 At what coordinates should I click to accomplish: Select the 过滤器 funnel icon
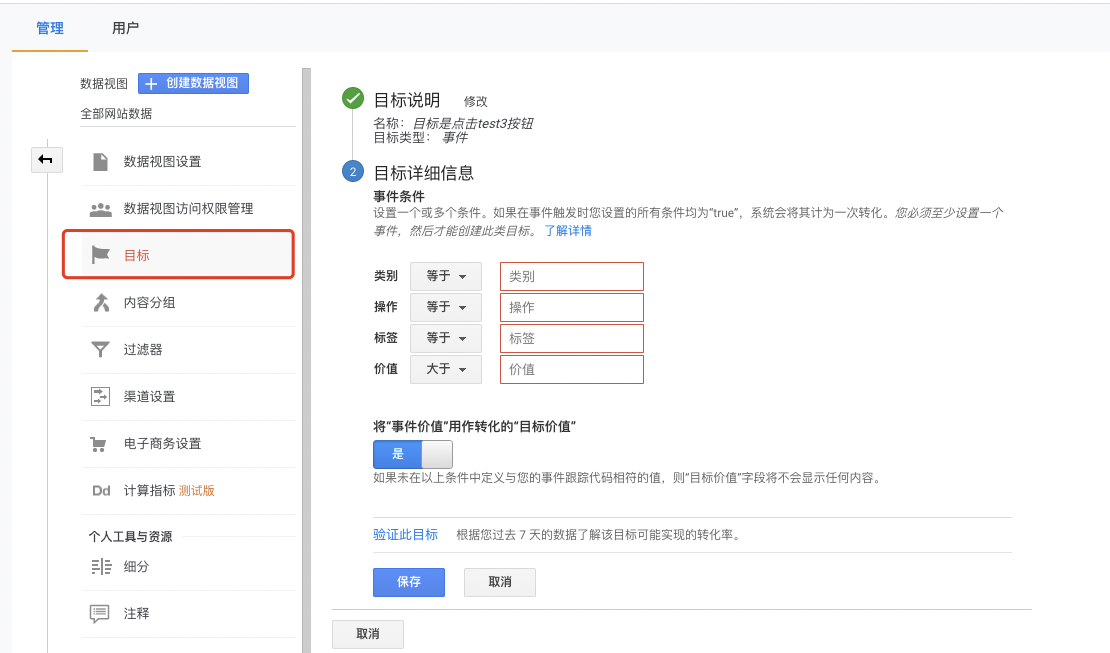pyautogui.click(x=100, y=349)
